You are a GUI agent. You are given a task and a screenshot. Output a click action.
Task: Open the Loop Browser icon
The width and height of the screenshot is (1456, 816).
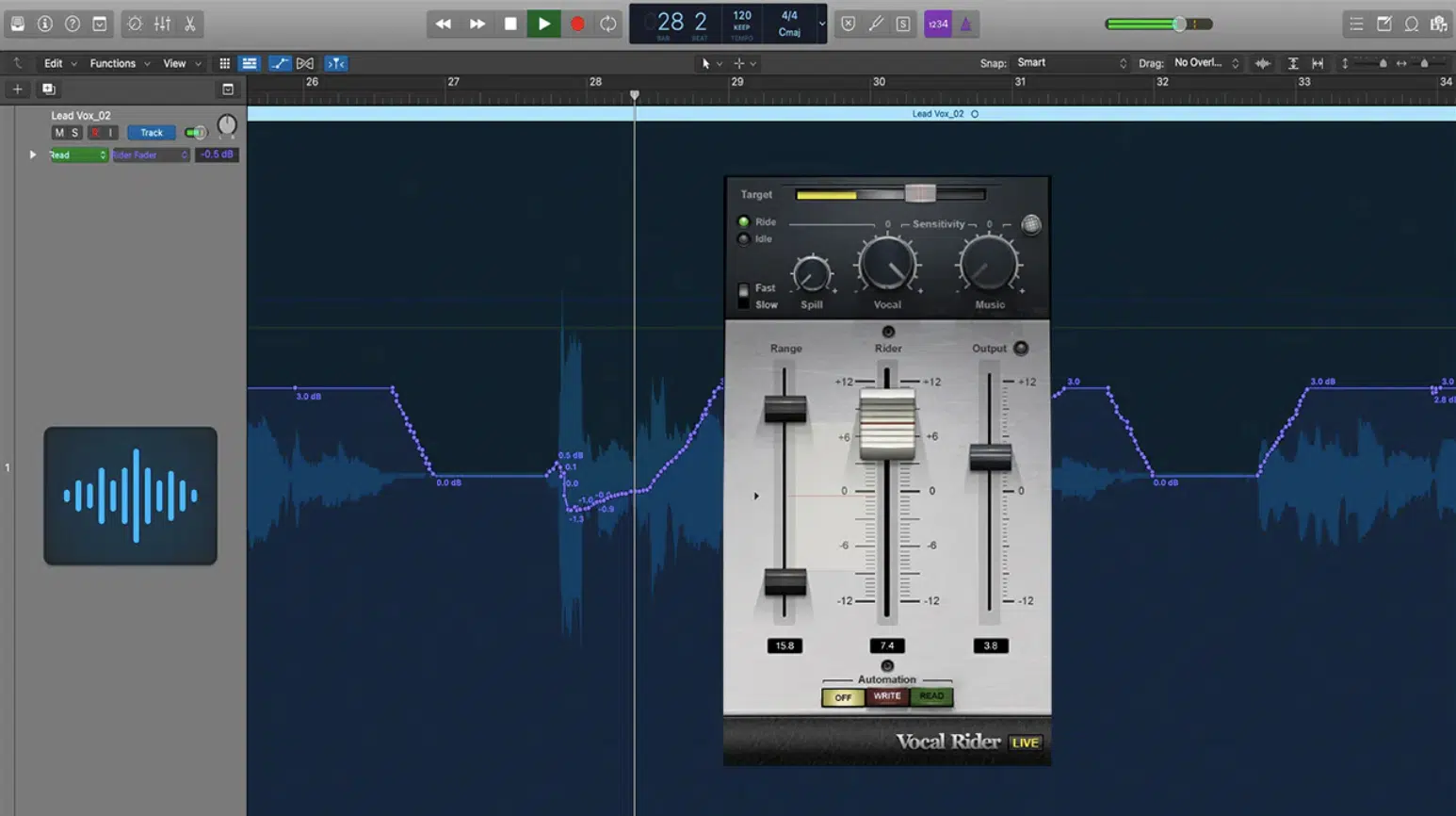pyautogui.click(x=1411, y=24)
